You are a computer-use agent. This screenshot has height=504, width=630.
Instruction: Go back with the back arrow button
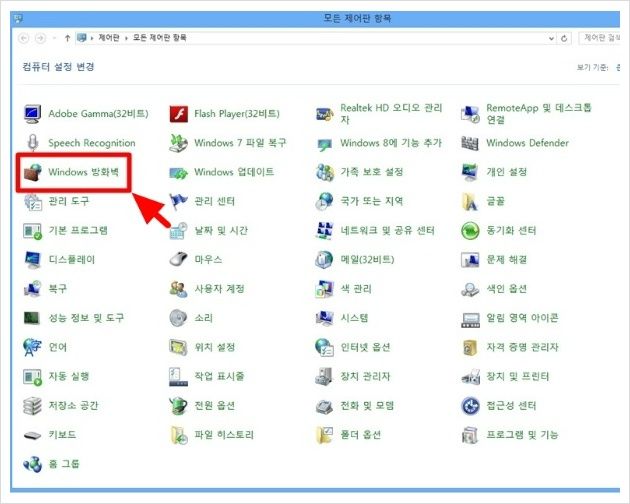24,38
